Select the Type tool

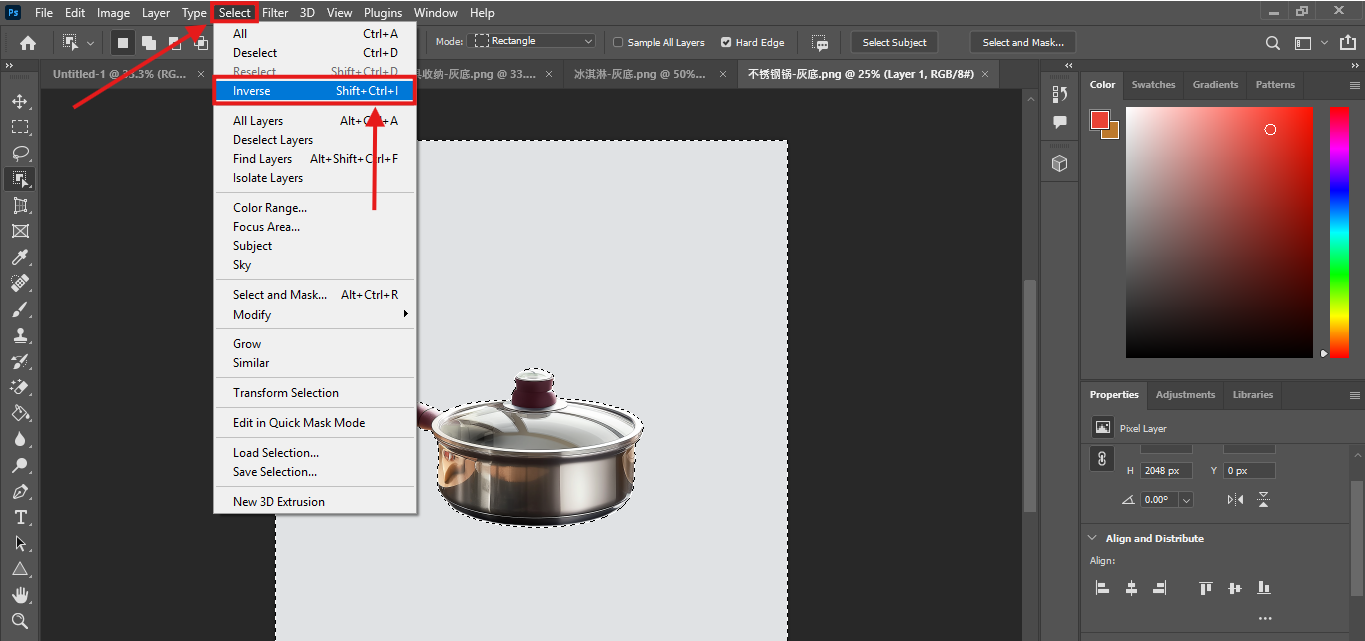click(20, 517)
